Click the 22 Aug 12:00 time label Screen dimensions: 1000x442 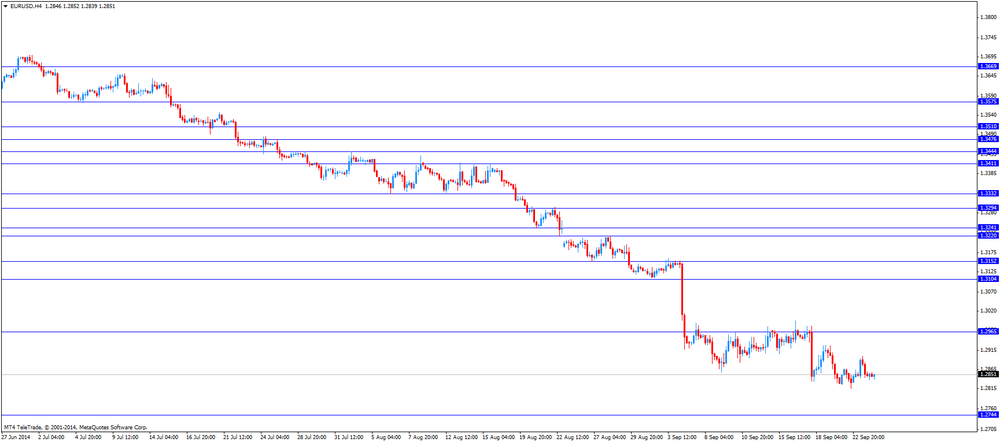572,438
